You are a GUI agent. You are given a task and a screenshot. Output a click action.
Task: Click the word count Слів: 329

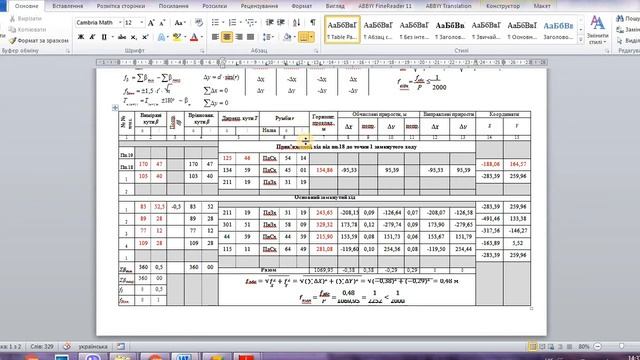point(42,347)
